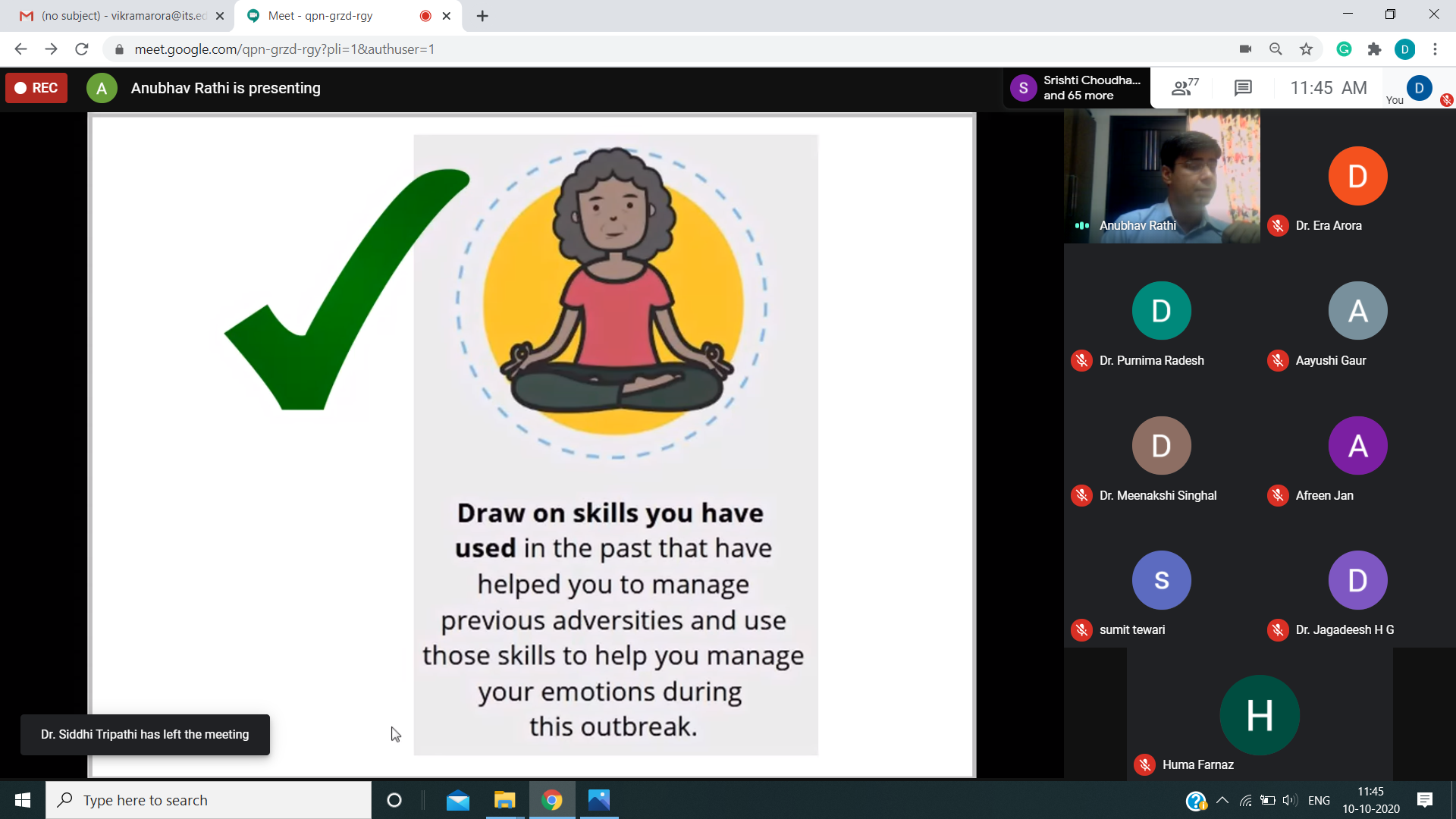Image resolution: width=1456 pixels, height=819 pixels.
Task: Switch to the Gmail (no subject) tab
Action: pyautogui.click(x=121, y=16)
